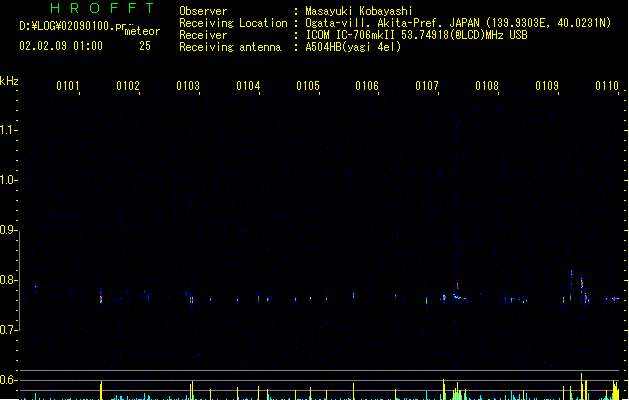The height and width of the screenshot is (400, 629).
Task: Click the ICOM IC-706mkII receiver value
Action: click(416, 35)
